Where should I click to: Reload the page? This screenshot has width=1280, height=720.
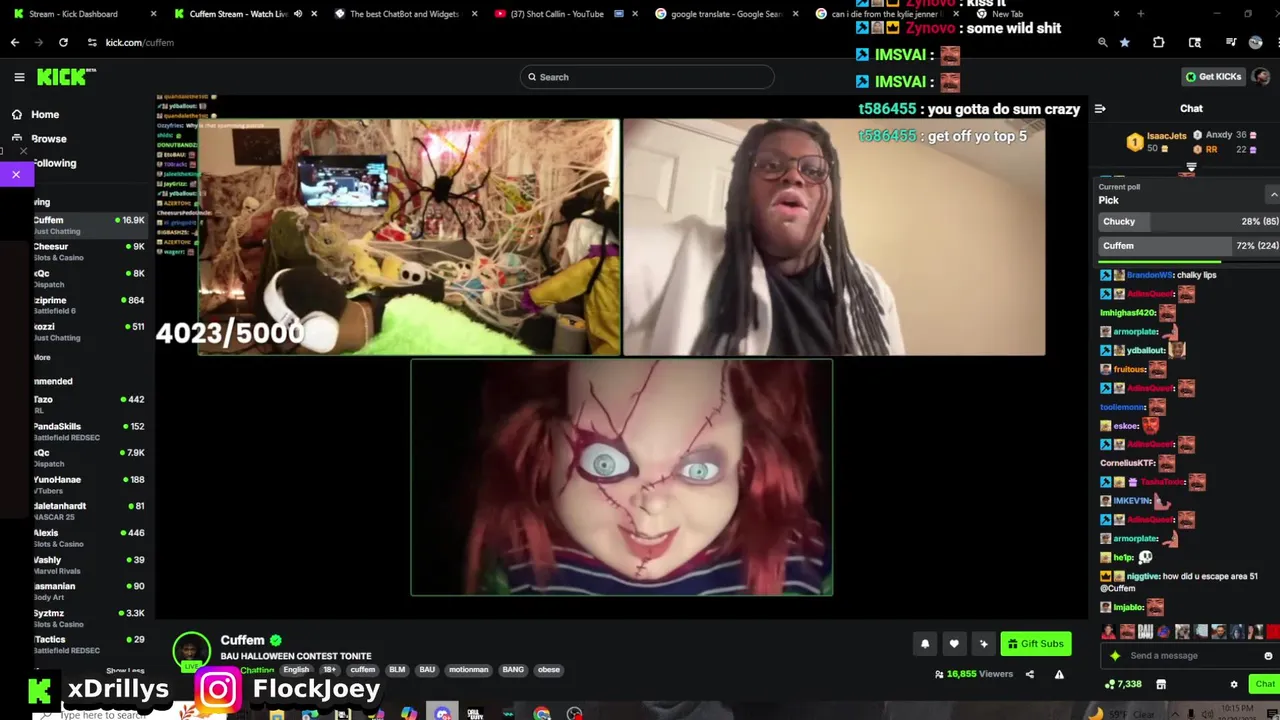pyautogui.click(x=63, y=43)
